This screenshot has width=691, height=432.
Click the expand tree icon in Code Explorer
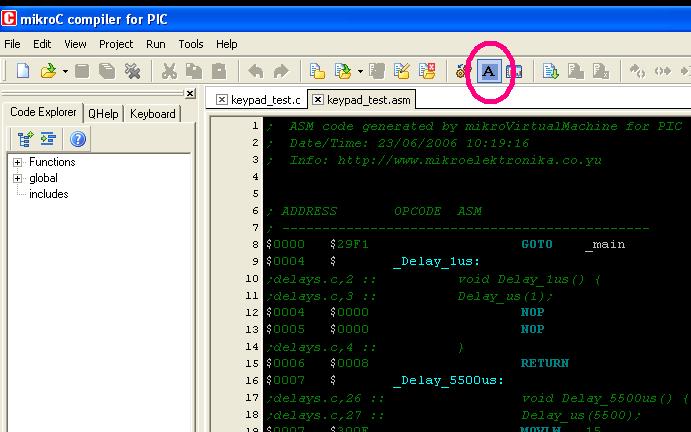coord(26,139)
